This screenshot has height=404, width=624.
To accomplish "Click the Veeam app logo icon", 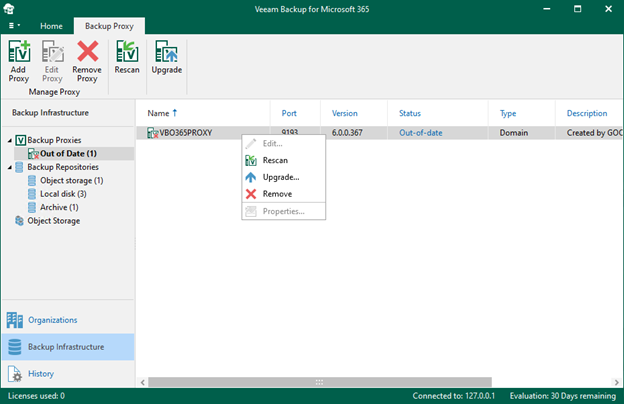I will [9, 9].
